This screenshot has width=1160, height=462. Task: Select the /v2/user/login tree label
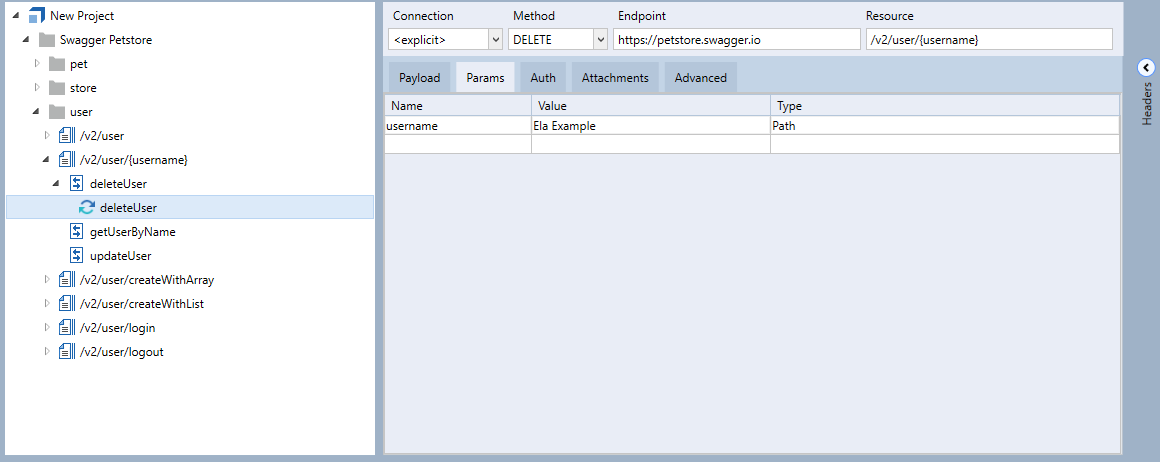tap(118, 328)
